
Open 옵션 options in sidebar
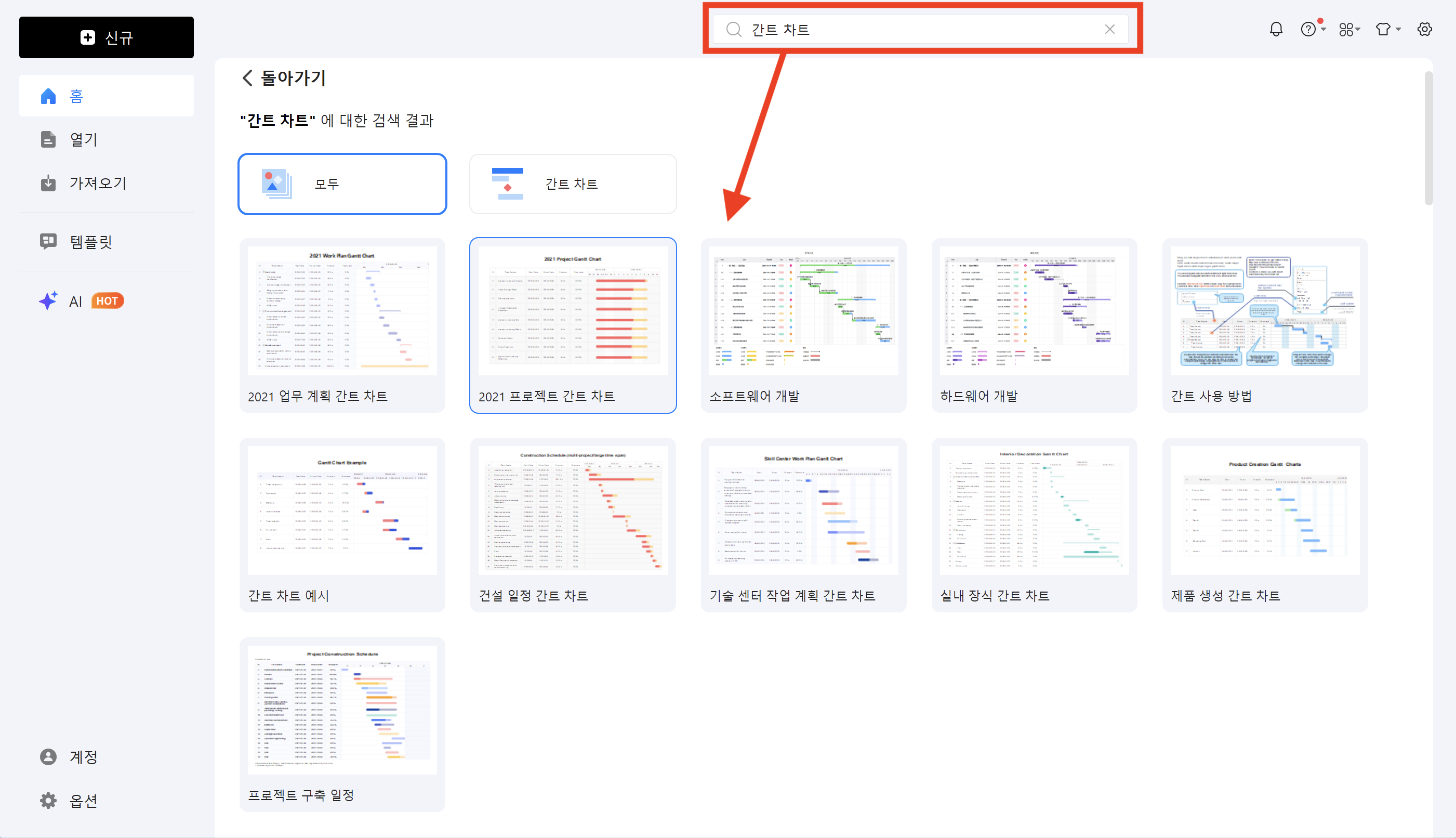pyautogui.click(x=83, y=800)
